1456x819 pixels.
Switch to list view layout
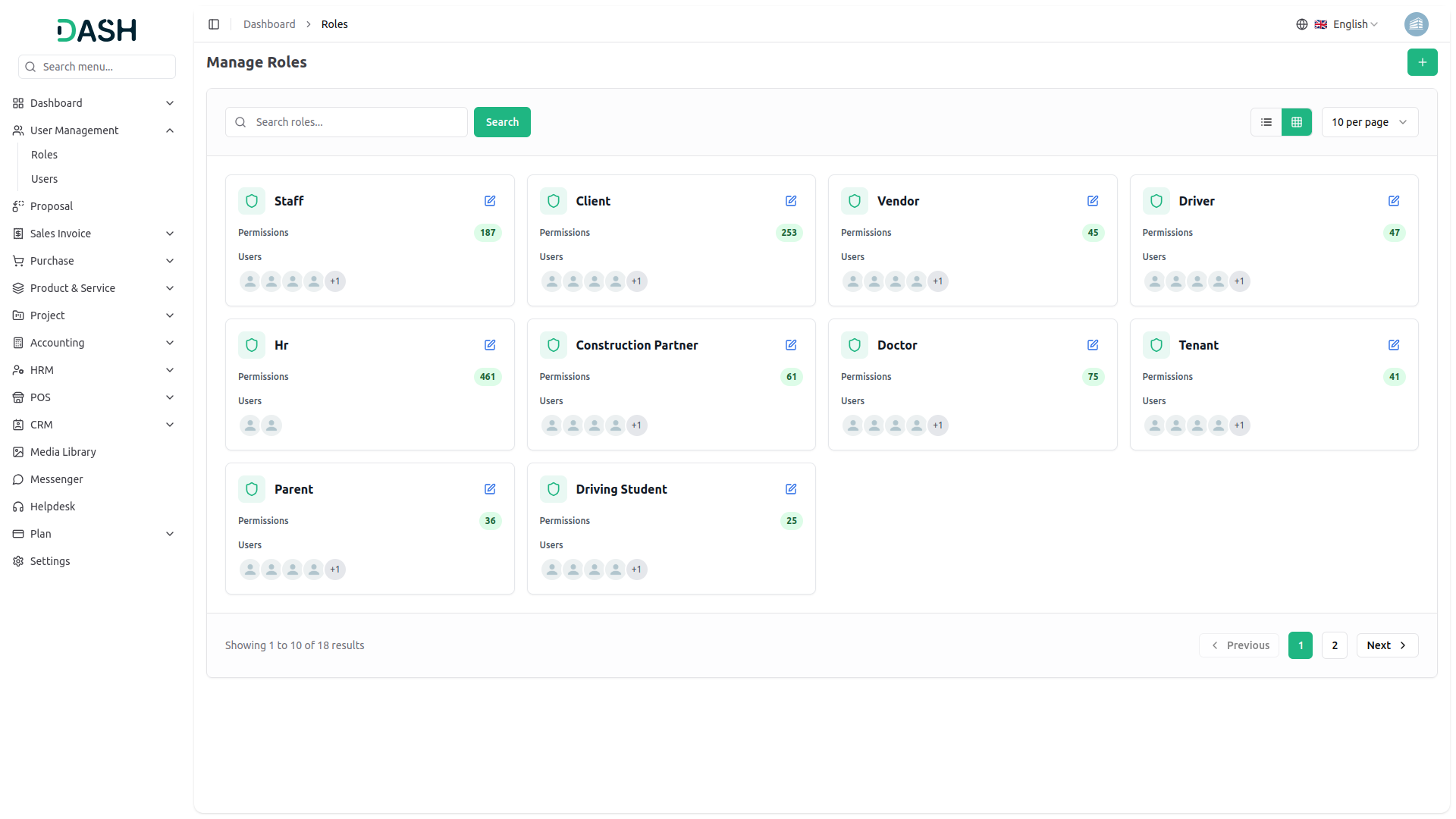(1266, 122)
